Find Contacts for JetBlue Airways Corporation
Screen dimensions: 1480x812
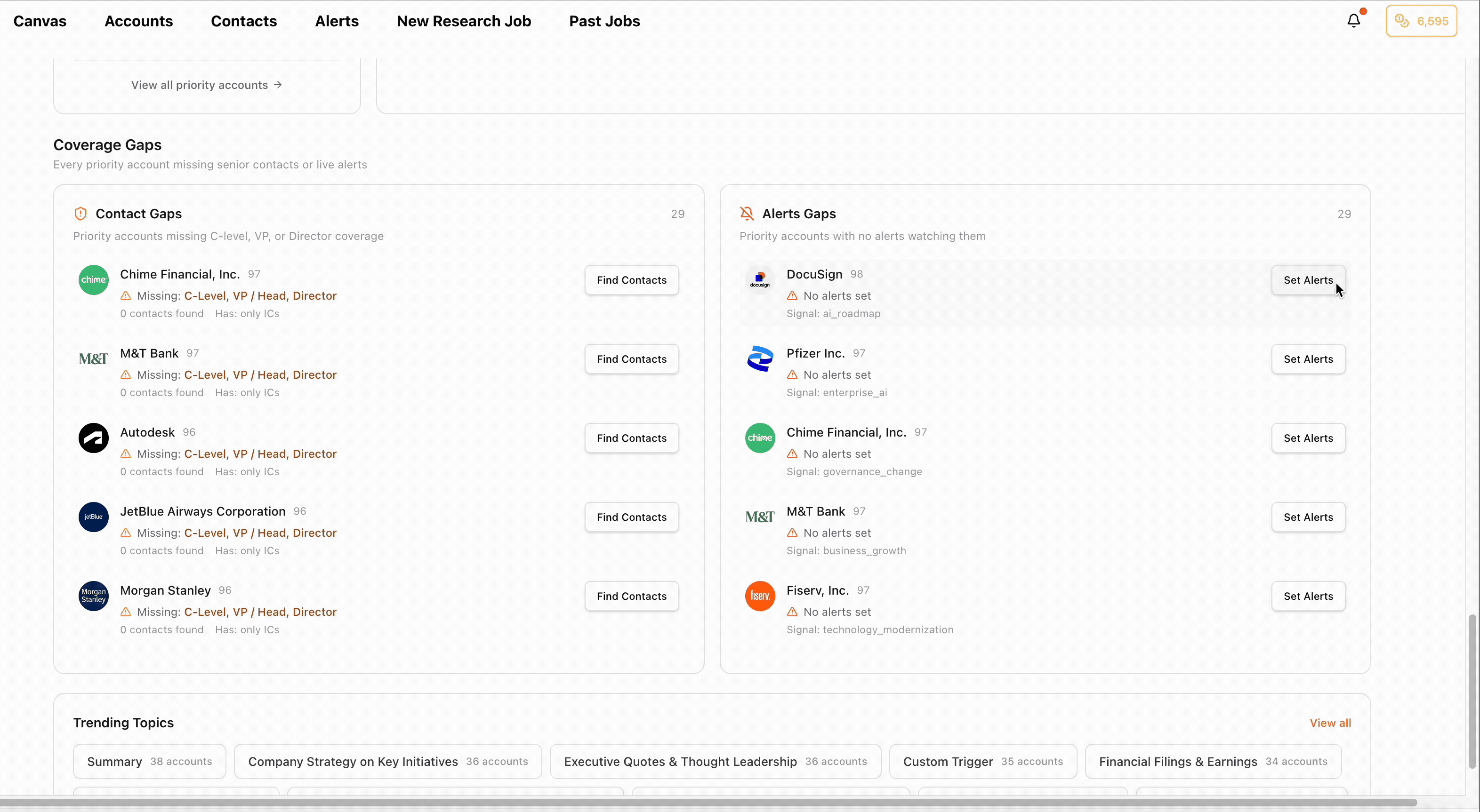pos(631,517)
